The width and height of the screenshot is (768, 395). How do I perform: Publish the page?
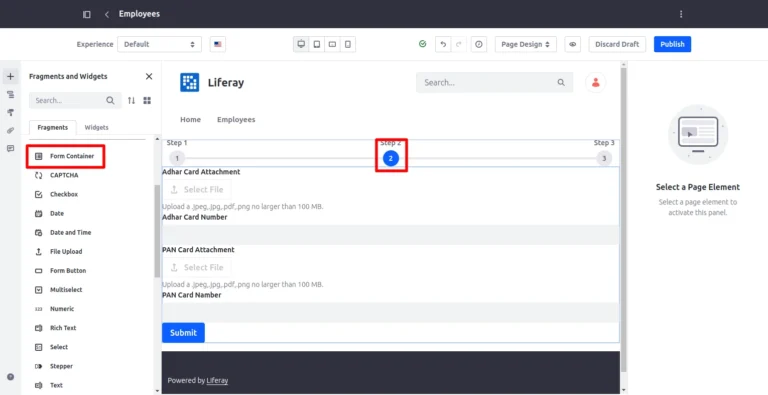coord(672,44)
